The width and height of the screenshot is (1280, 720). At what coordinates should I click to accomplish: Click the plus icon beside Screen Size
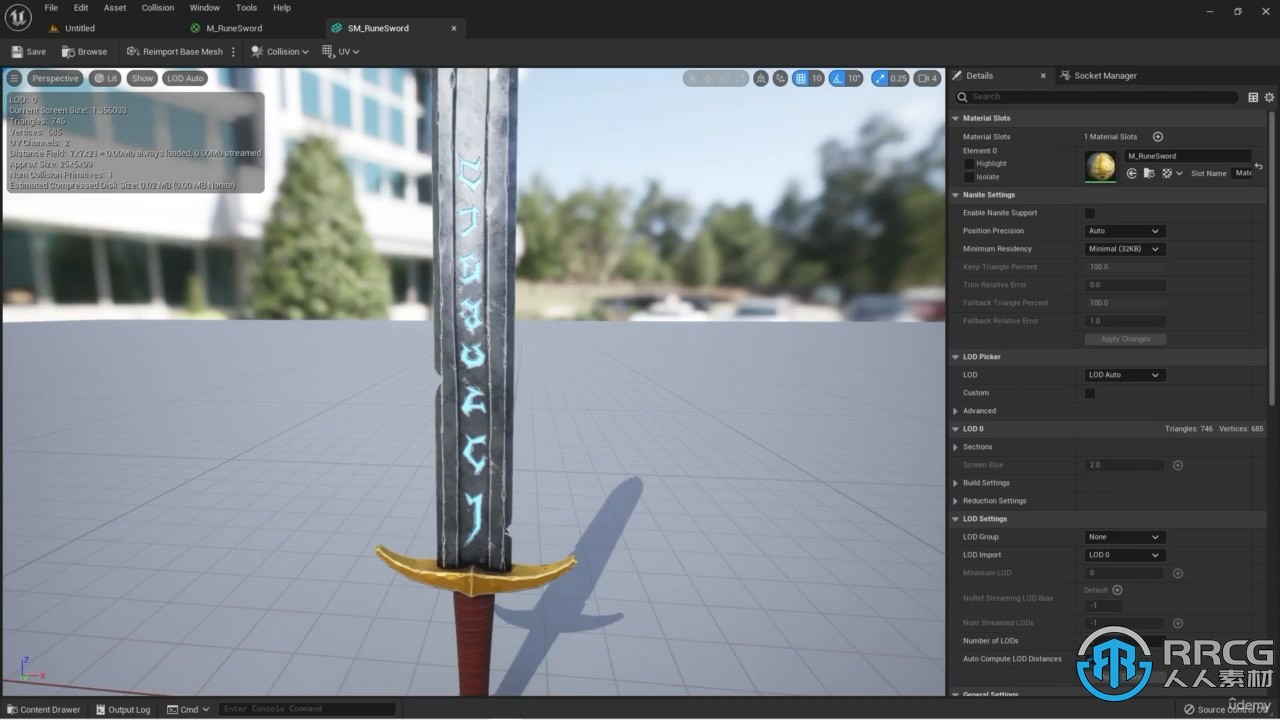pyautogui.click(x=1178, y=465)
